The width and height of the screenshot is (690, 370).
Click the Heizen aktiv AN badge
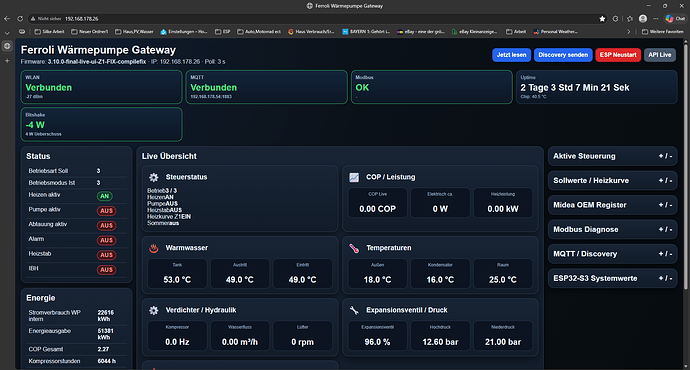click(105, 196)
